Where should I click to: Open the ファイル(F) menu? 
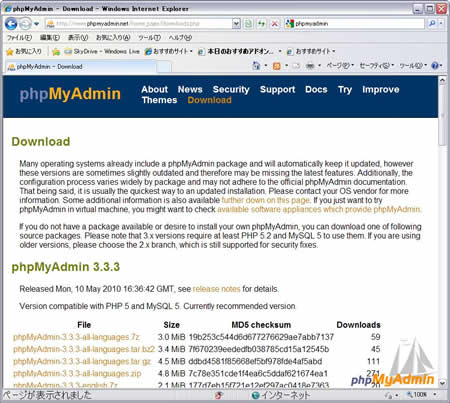tap(19, 38)
